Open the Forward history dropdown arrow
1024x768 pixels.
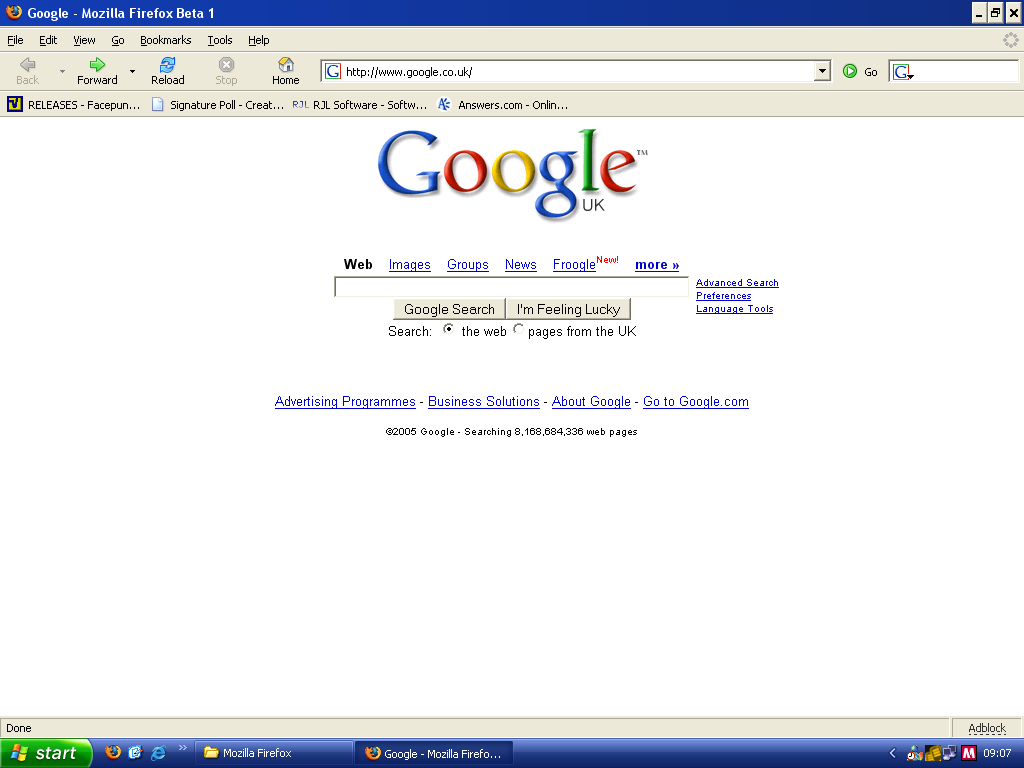(132, 71)
